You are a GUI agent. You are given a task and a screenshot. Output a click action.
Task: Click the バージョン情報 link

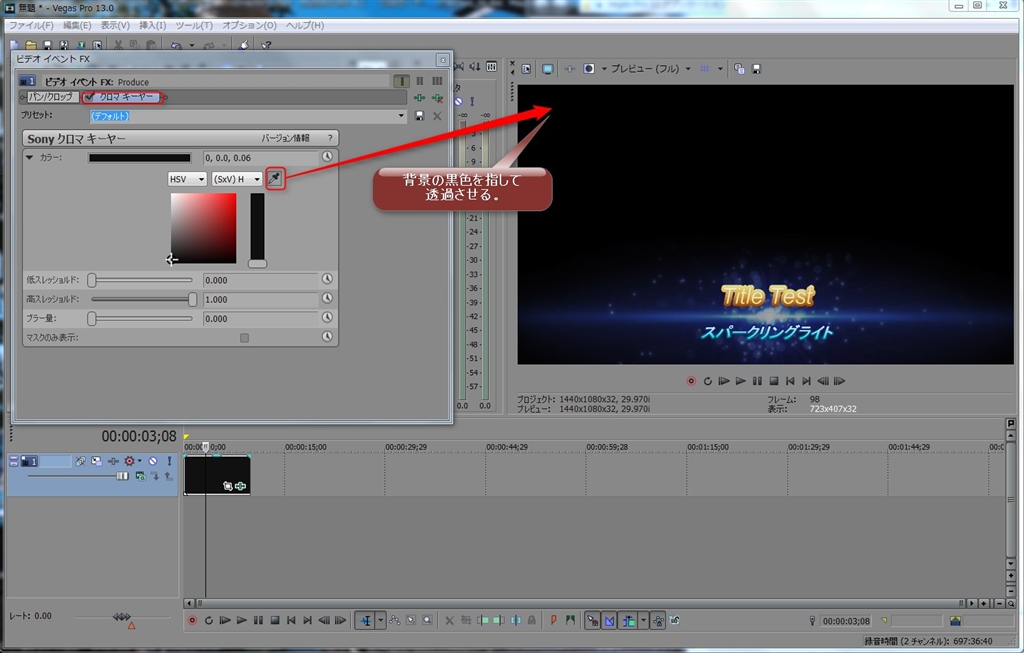click(x=285, y=138)
